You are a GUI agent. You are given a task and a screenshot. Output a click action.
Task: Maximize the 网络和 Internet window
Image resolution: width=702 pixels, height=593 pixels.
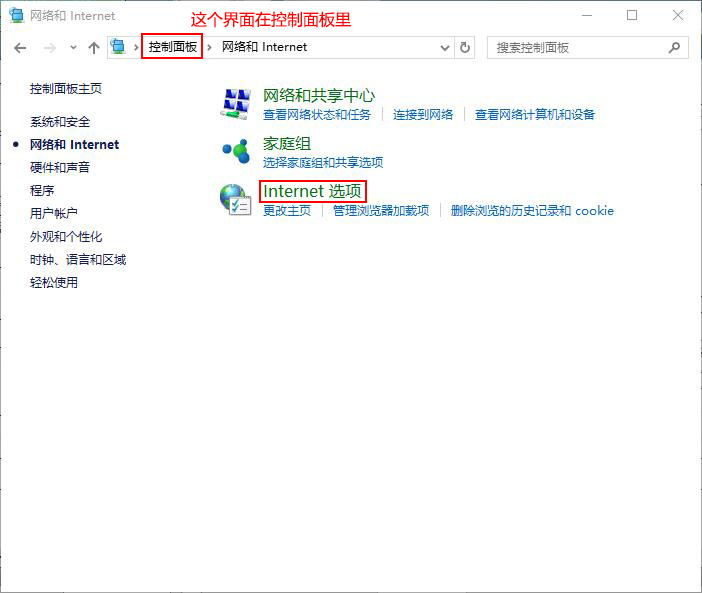[632, 16]
